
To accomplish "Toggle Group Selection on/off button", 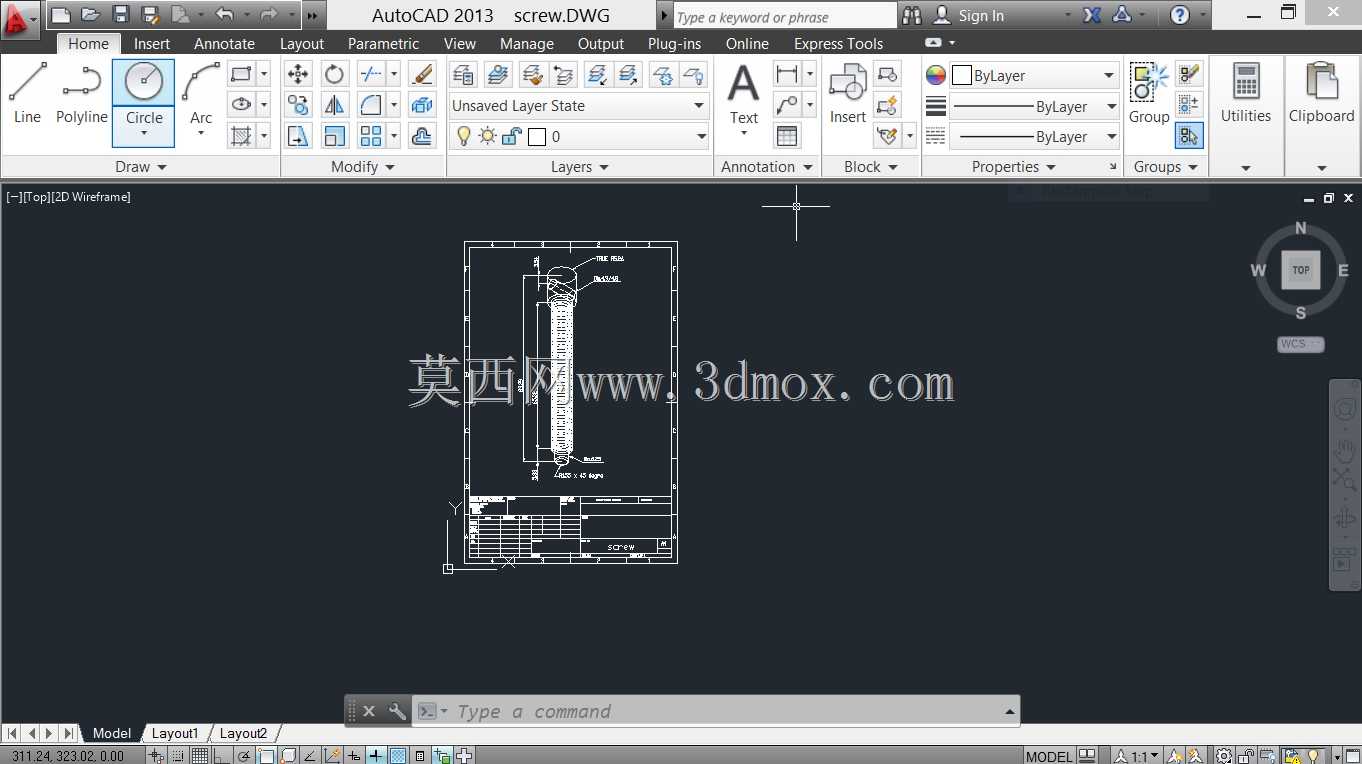I will (x=1189, y=135).
